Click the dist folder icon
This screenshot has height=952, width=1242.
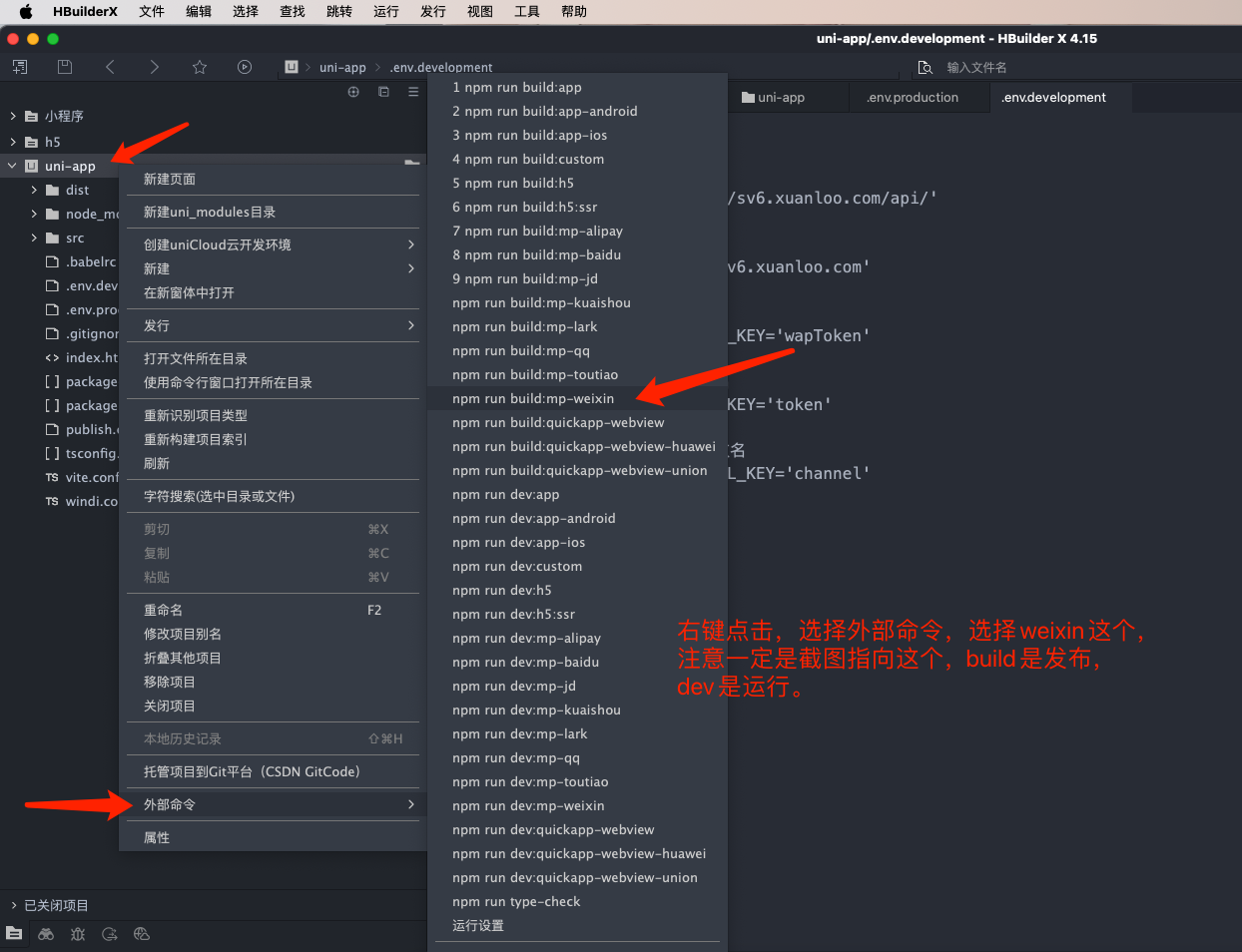[x=53, y=190]
